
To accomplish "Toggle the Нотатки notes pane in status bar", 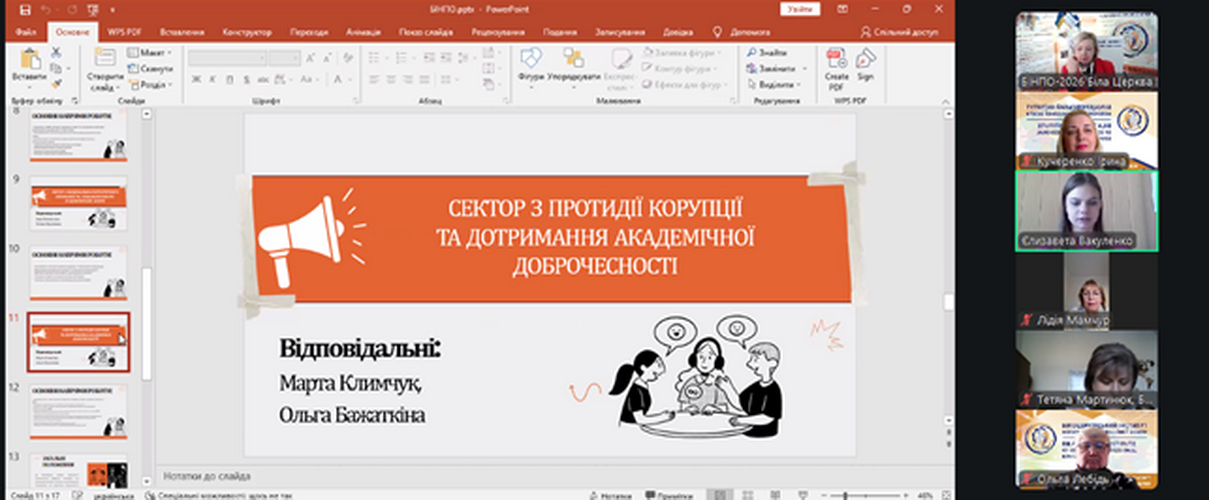I will [610, 494].
